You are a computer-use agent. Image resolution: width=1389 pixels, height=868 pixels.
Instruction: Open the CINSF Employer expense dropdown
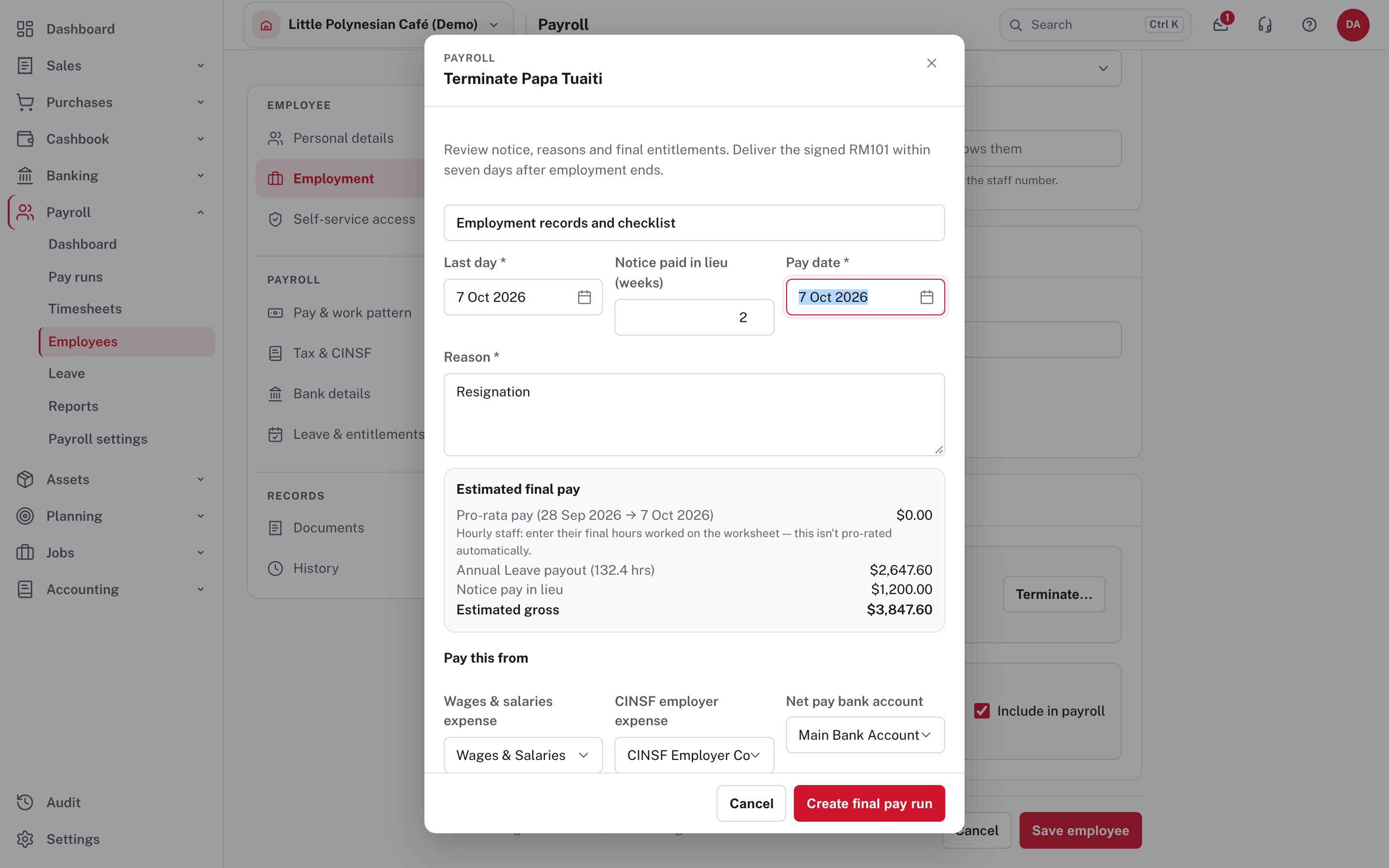(694, 755)
